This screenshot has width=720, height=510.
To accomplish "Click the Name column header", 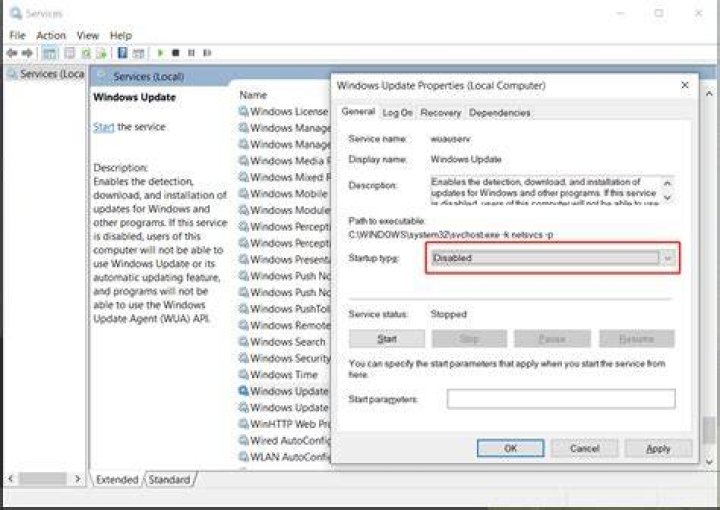I will [253, 95].
